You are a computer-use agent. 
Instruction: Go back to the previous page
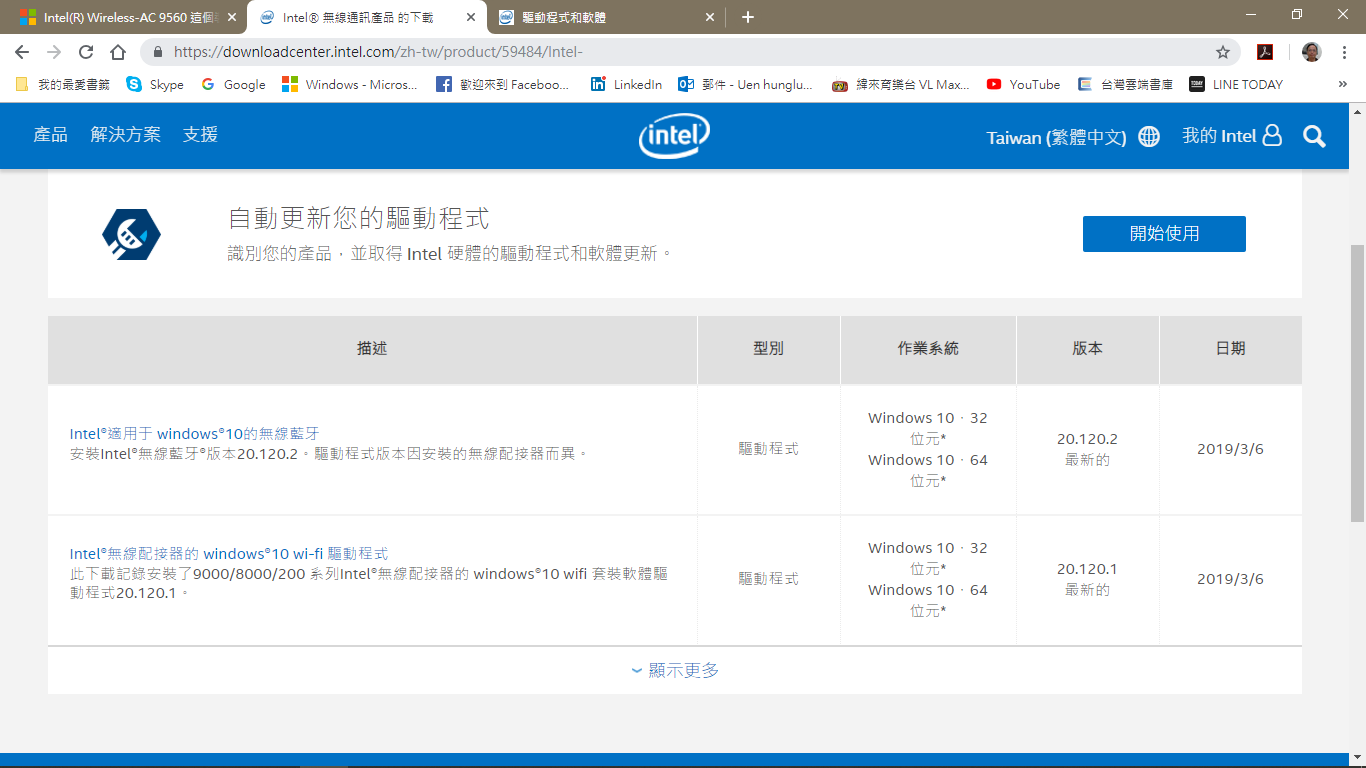(x=22, y=52)
